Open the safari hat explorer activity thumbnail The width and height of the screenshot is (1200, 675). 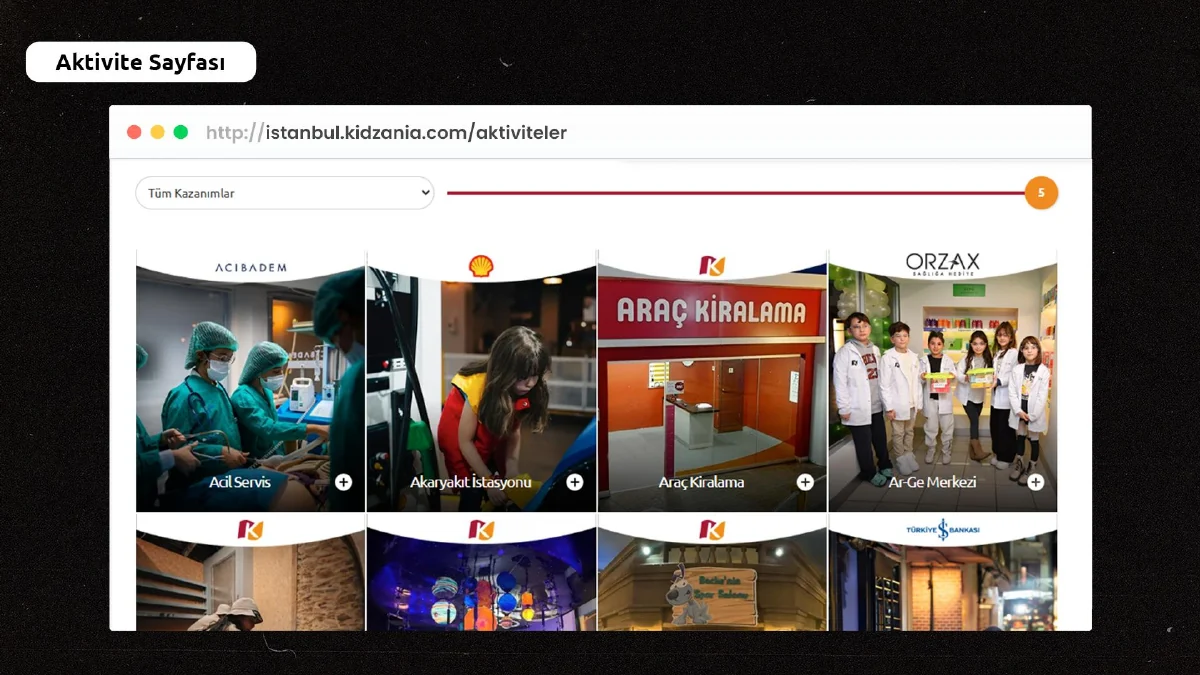point(251,572)
